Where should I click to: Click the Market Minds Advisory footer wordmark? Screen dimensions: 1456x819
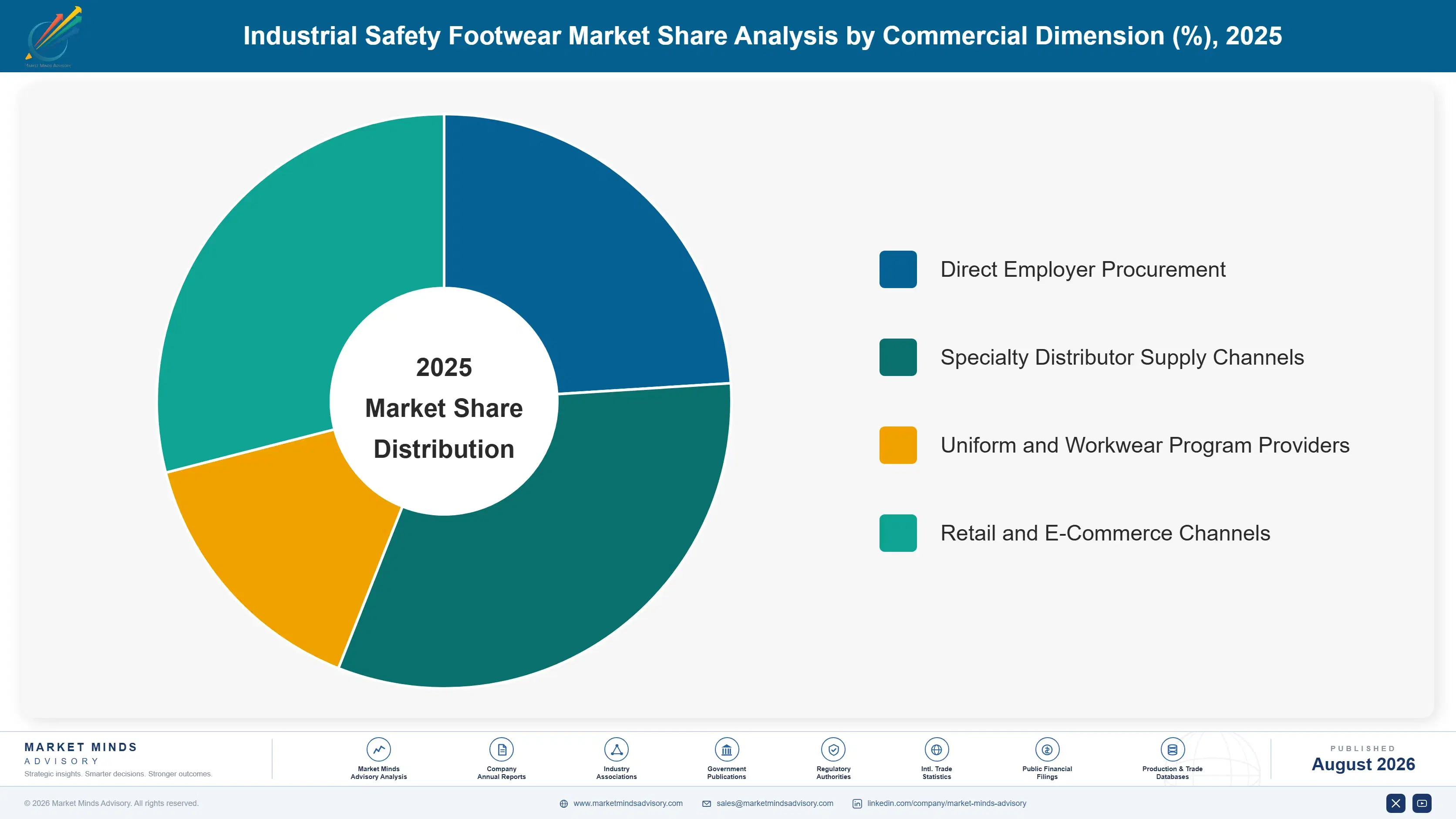point(81,753)
